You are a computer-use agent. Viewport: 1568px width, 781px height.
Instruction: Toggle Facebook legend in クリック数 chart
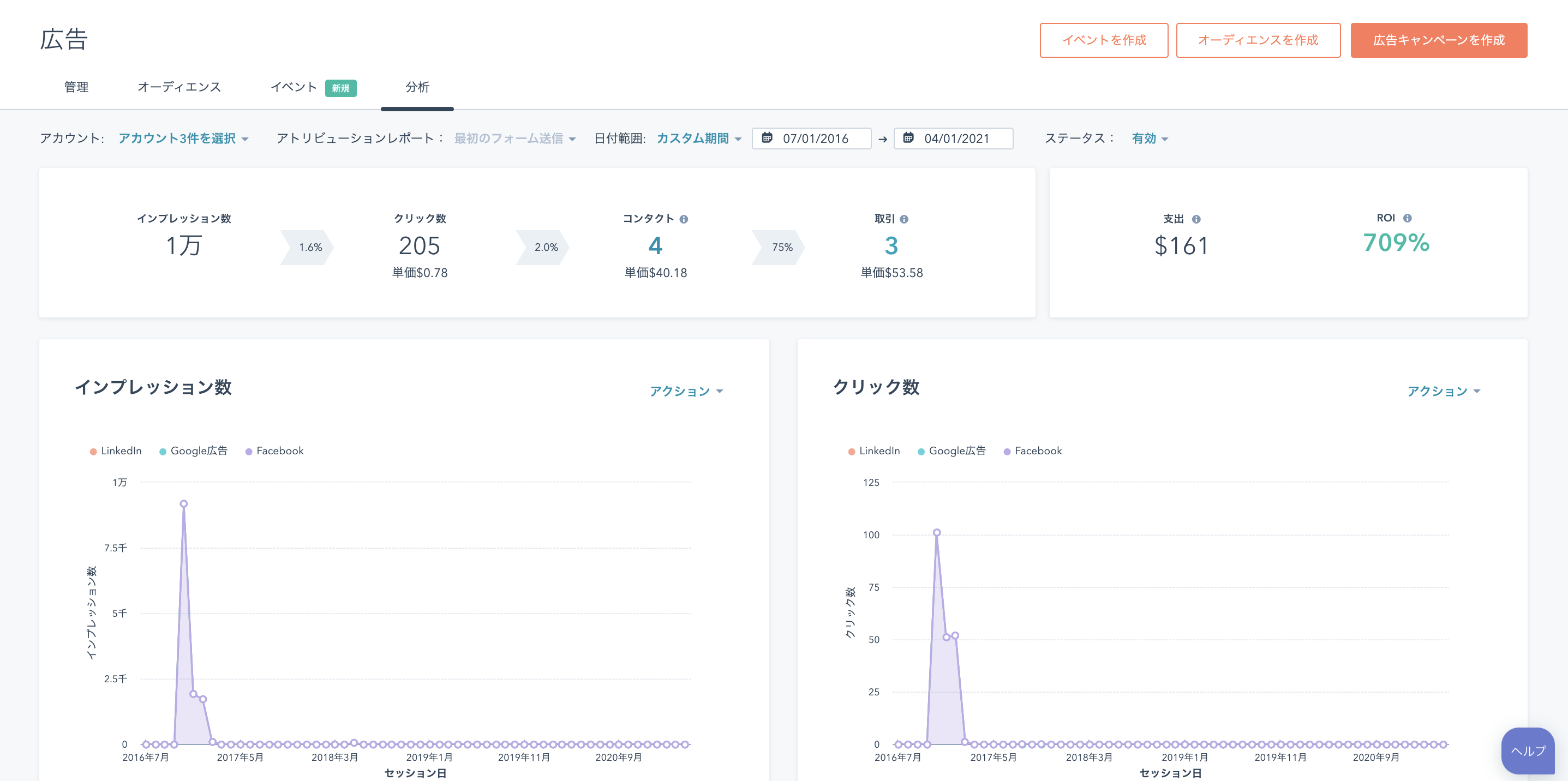(x=1032, y=450)
